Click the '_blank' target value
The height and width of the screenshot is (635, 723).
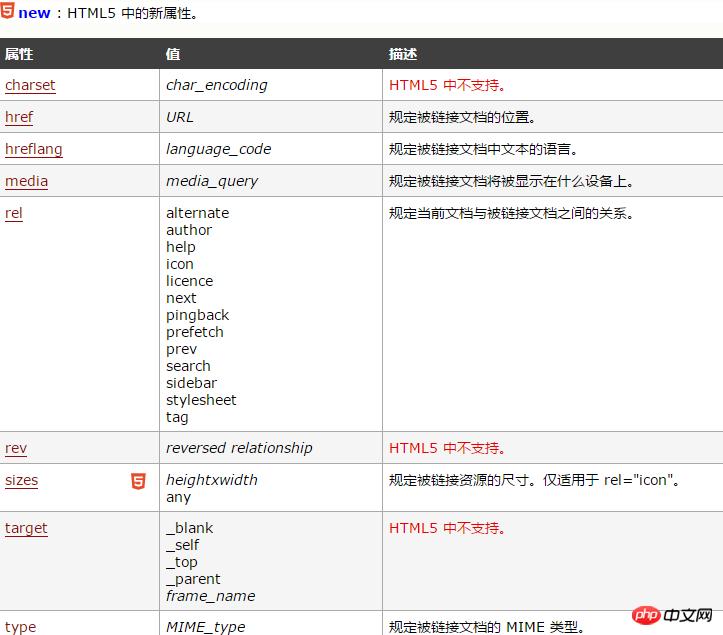[x=190, y=528]
